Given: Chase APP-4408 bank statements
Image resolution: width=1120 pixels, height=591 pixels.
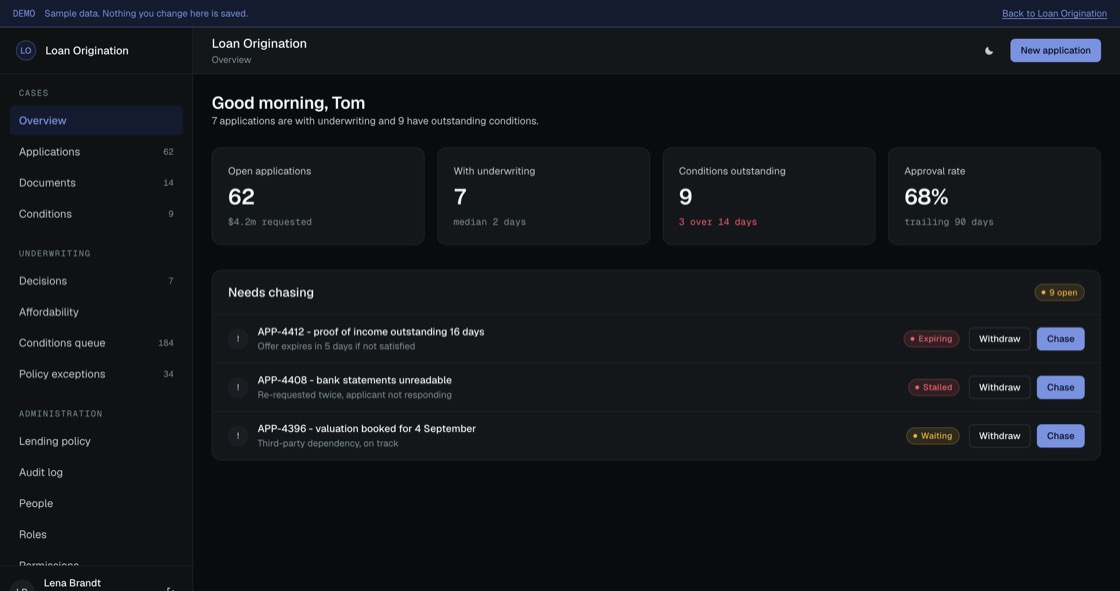Looking at the screenshot, I should pos(1060,387).
